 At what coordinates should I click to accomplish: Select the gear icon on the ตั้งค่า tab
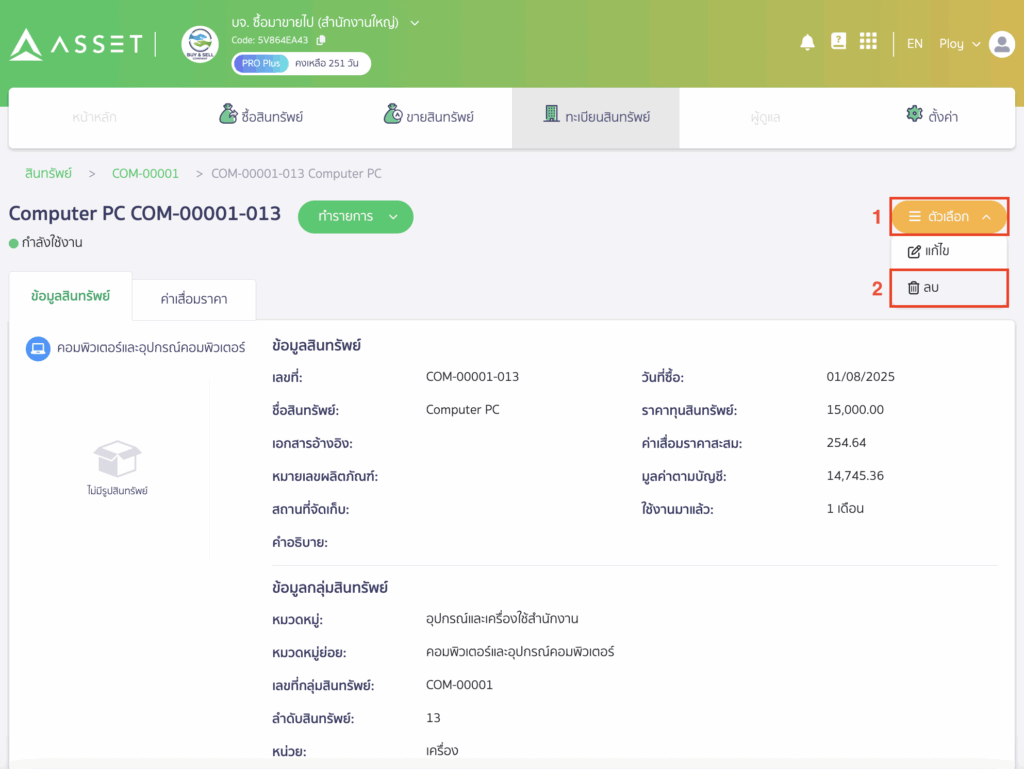[x=913, y=114]
